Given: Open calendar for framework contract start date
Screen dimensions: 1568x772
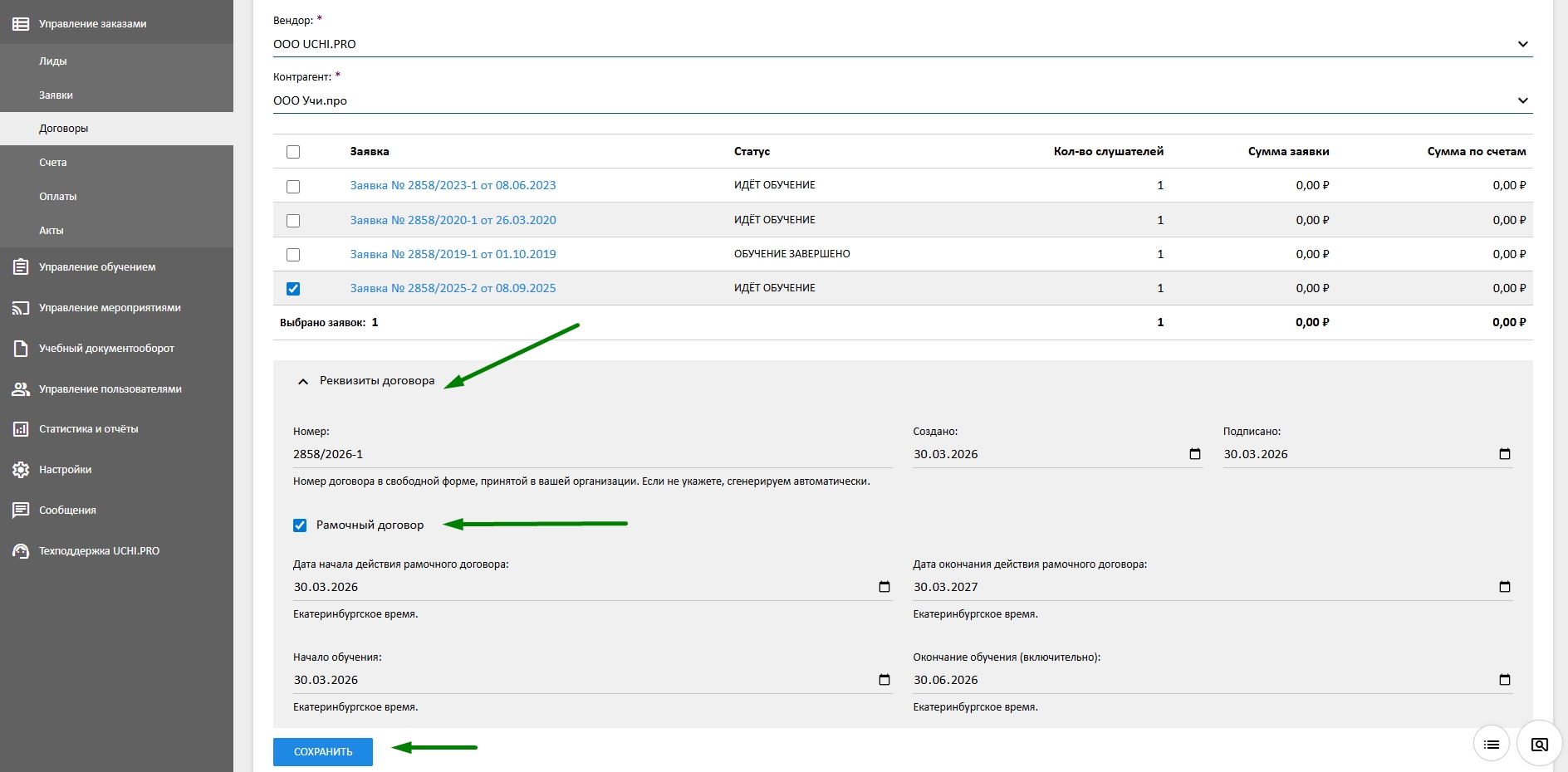Looking at the screenshot, I should (x=884, y=587).
